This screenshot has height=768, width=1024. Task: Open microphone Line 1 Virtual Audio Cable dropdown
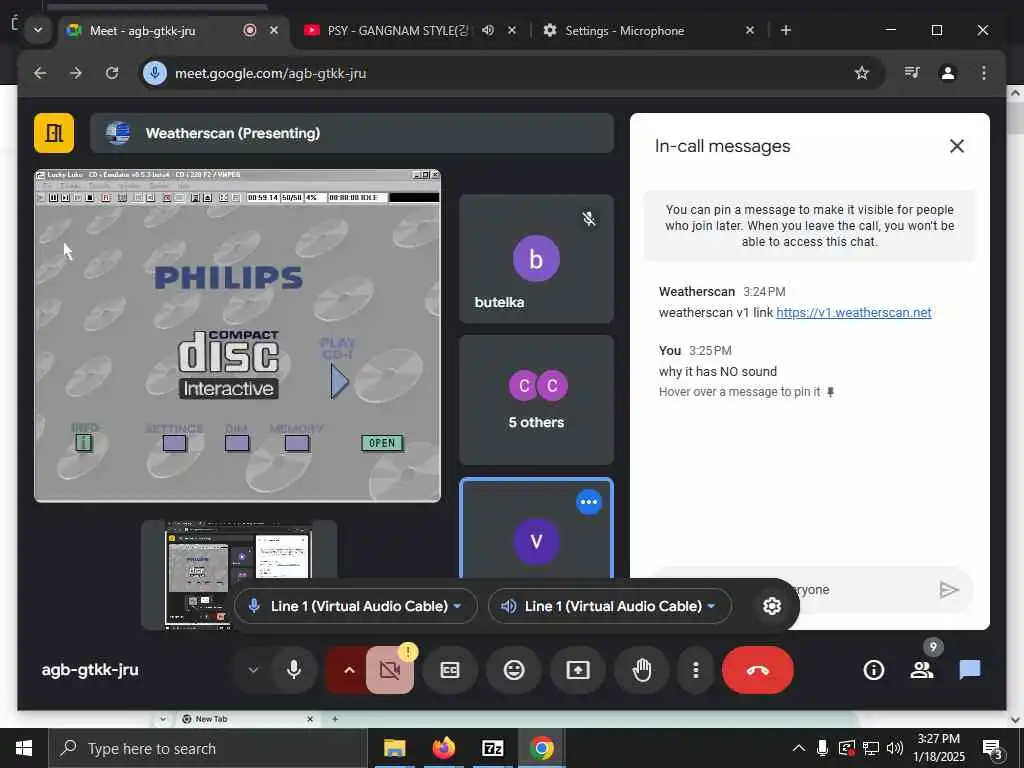pos(355,606)
